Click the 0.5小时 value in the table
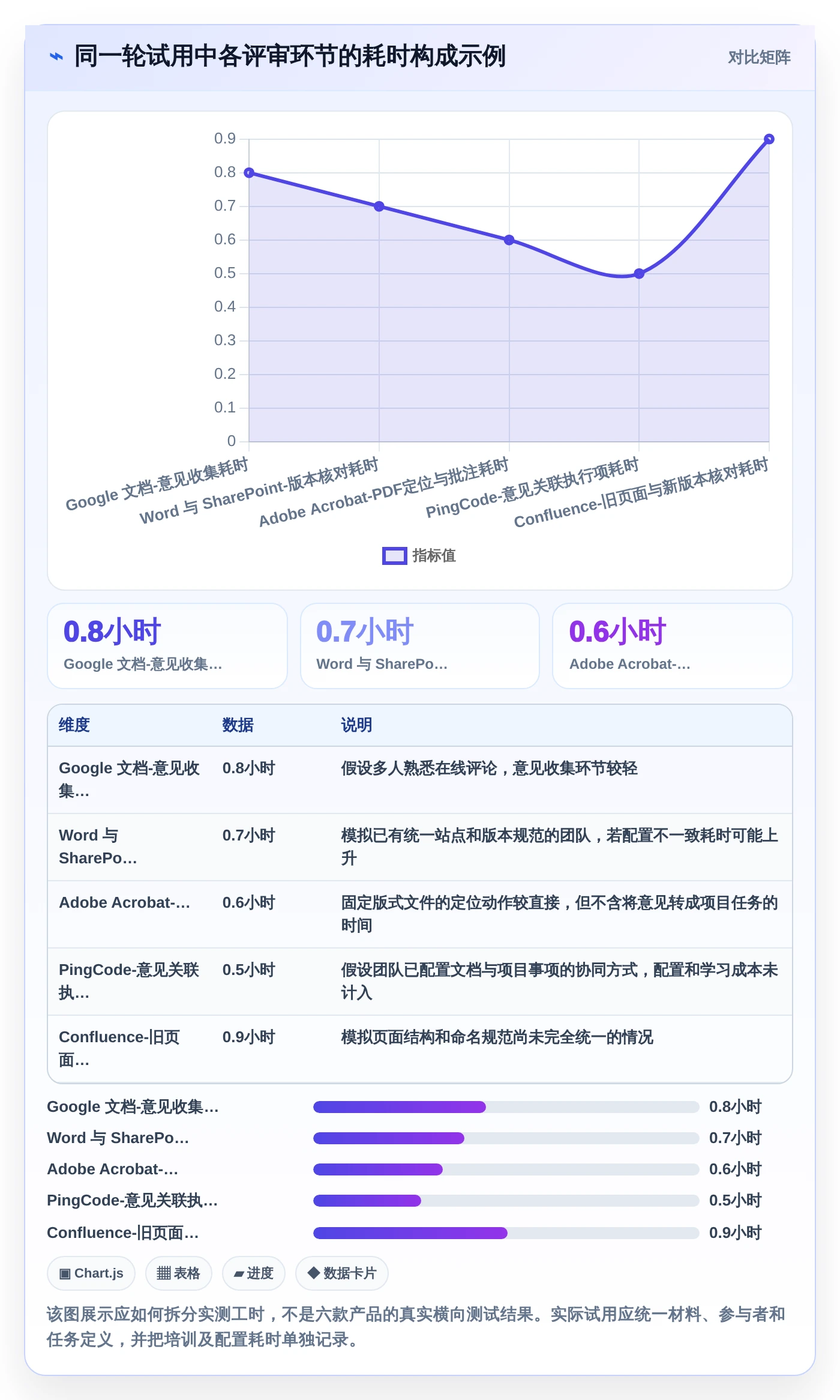The height and width of the screenshot is (1400, 840). pyautogui.click(x=249, y=970)
